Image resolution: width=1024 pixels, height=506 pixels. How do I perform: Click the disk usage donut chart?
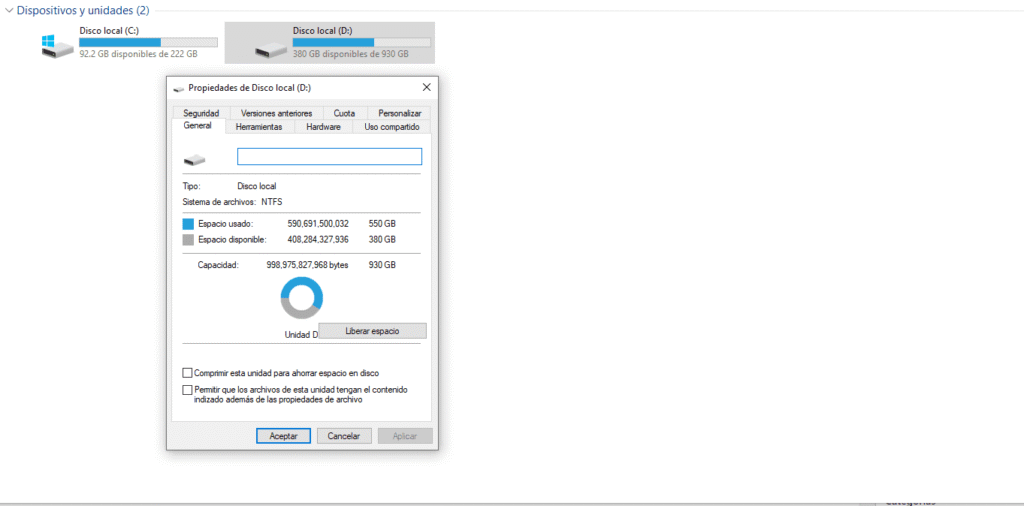(302, 298)
